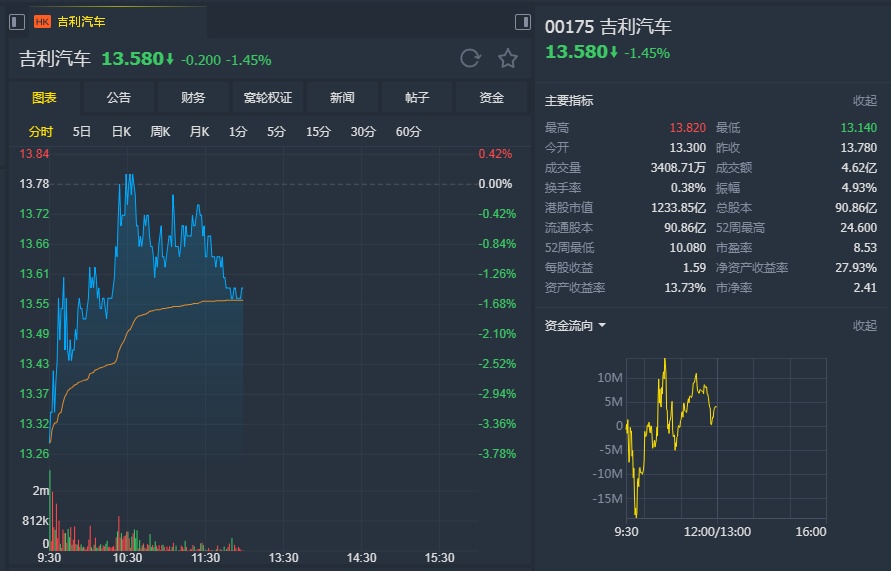Open the 新闻 tab

coord(342,97)
